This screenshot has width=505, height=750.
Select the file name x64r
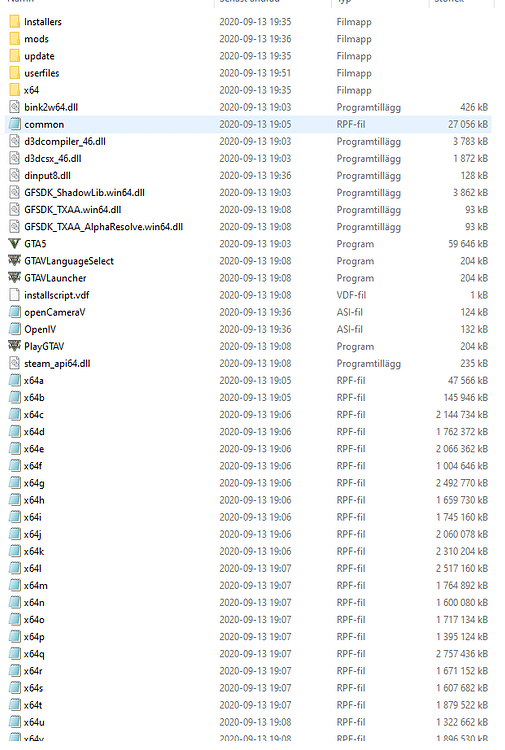point(33,671)
